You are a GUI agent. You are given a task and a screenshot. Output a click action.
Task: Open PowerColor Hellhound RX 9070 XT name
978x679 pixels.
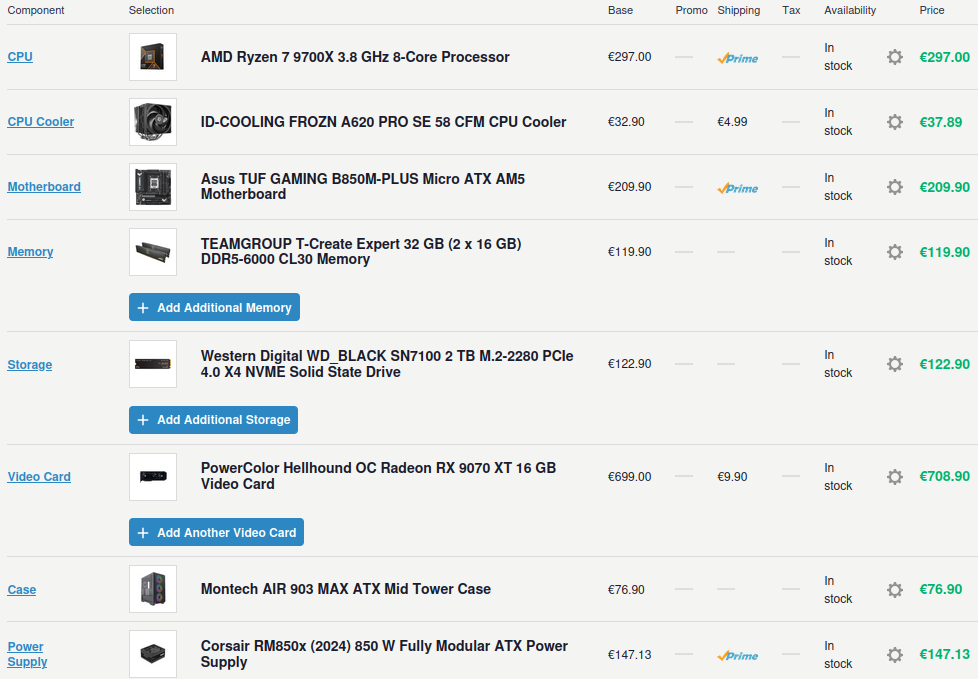(x=378, y=476)
